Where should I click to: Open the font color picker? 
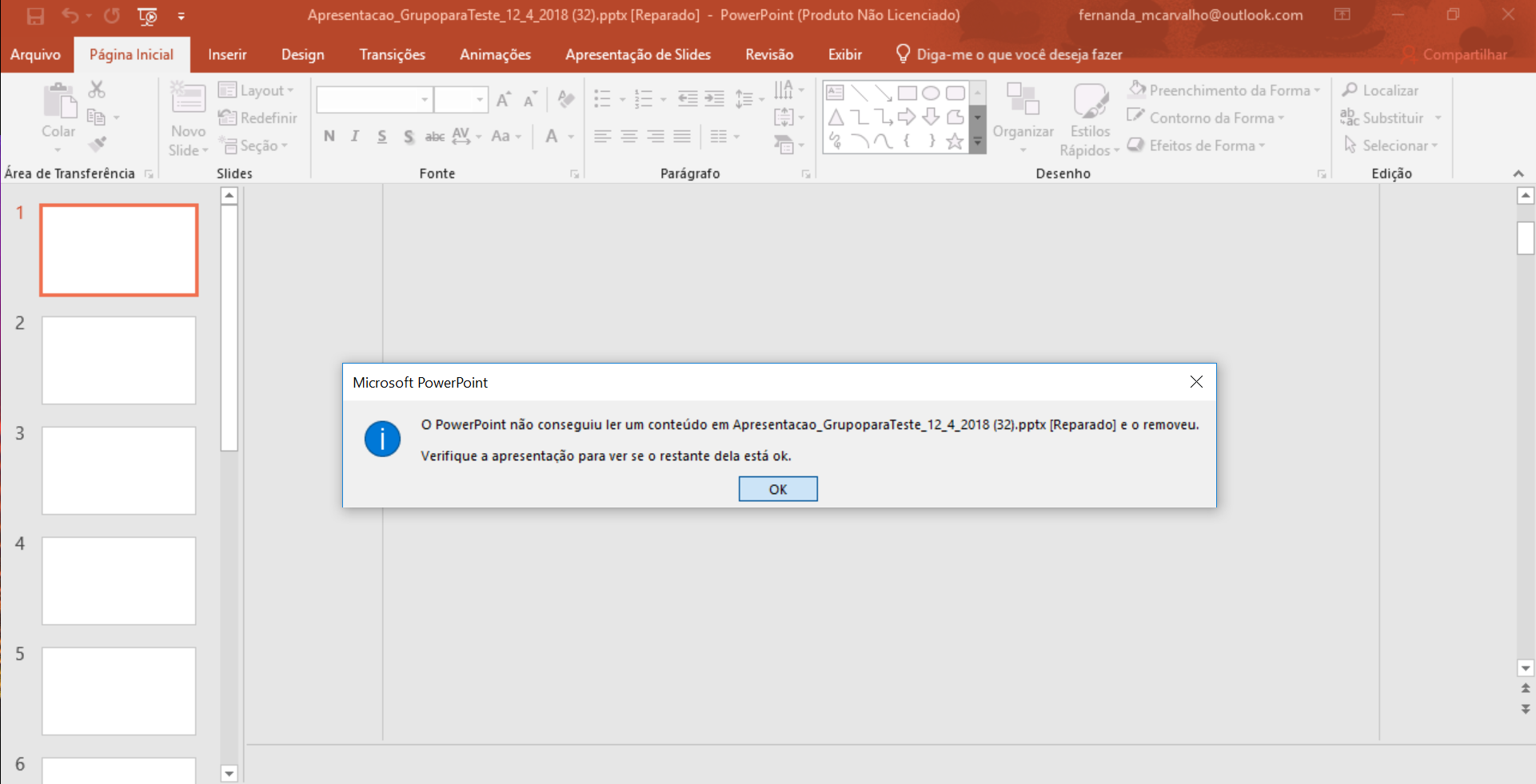point(560,137)
